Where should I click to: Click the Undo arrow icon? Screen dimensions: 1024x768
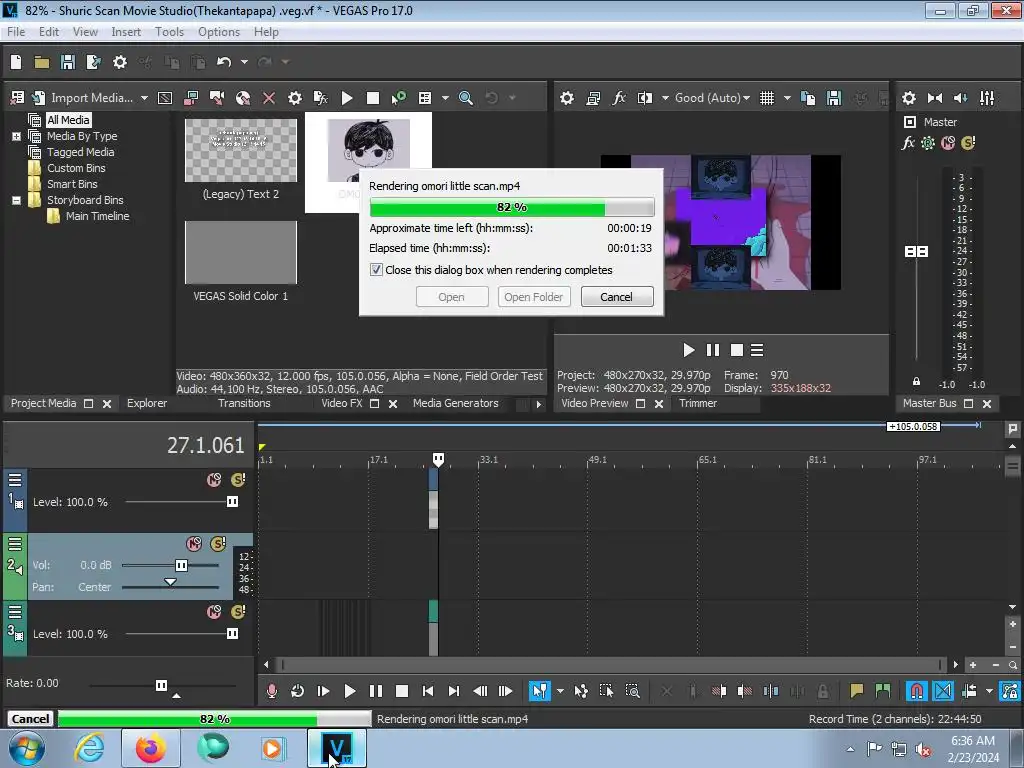[224, 62]
